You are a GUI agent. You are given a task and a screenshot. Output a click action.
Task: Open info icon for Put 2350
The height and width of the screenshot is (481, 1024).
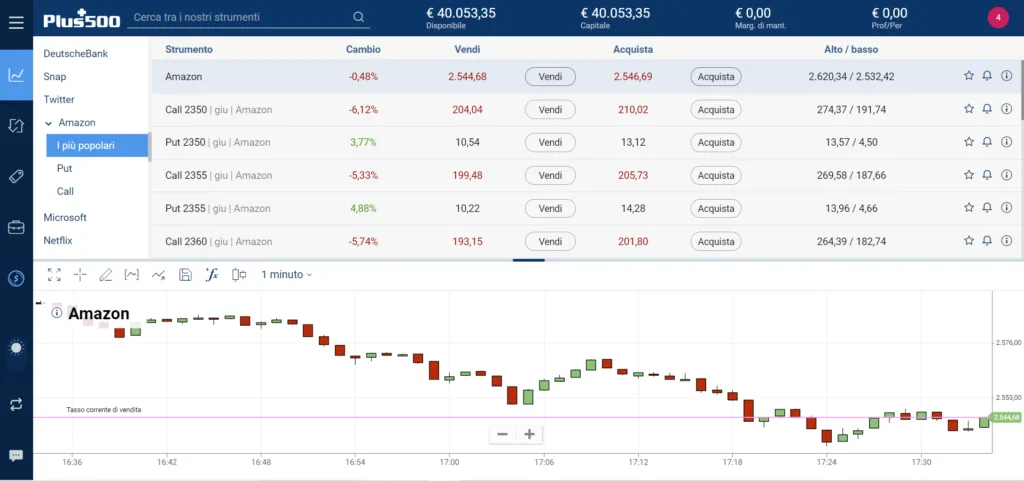click(x=1006, y=142)
